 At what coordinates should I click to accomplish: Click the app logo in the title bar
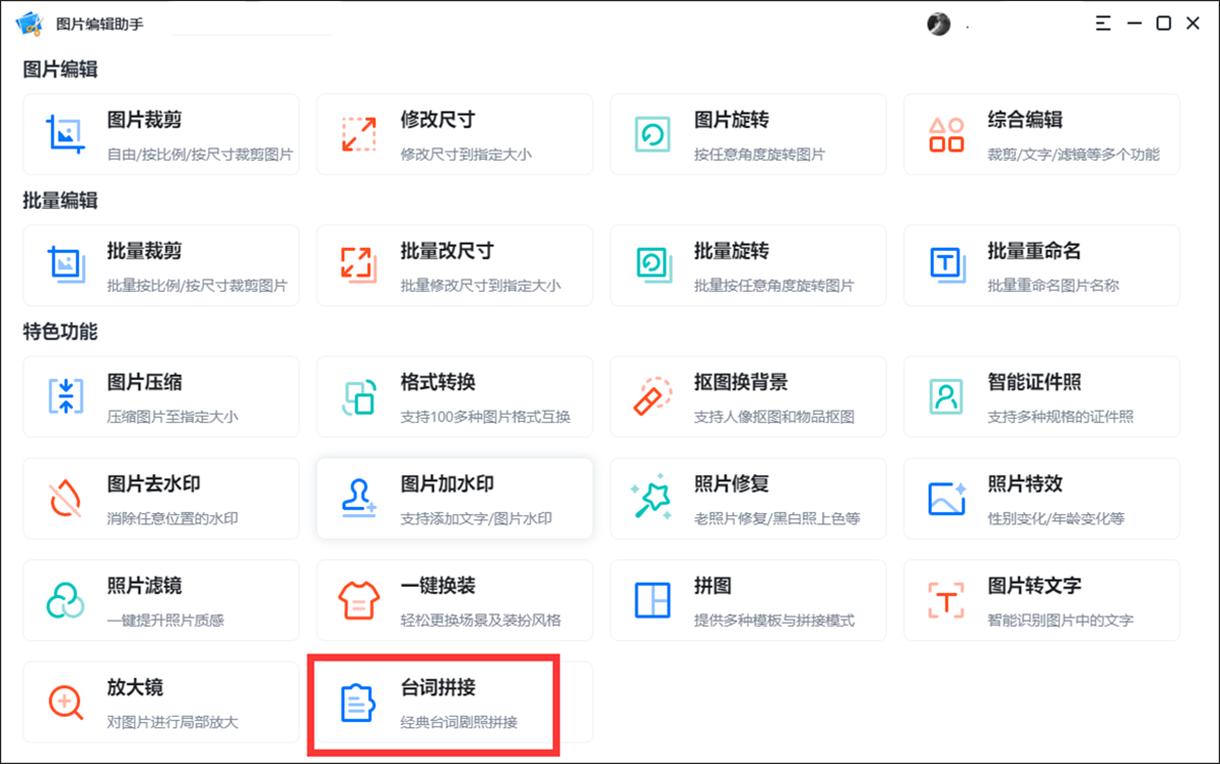click(28, 22)
